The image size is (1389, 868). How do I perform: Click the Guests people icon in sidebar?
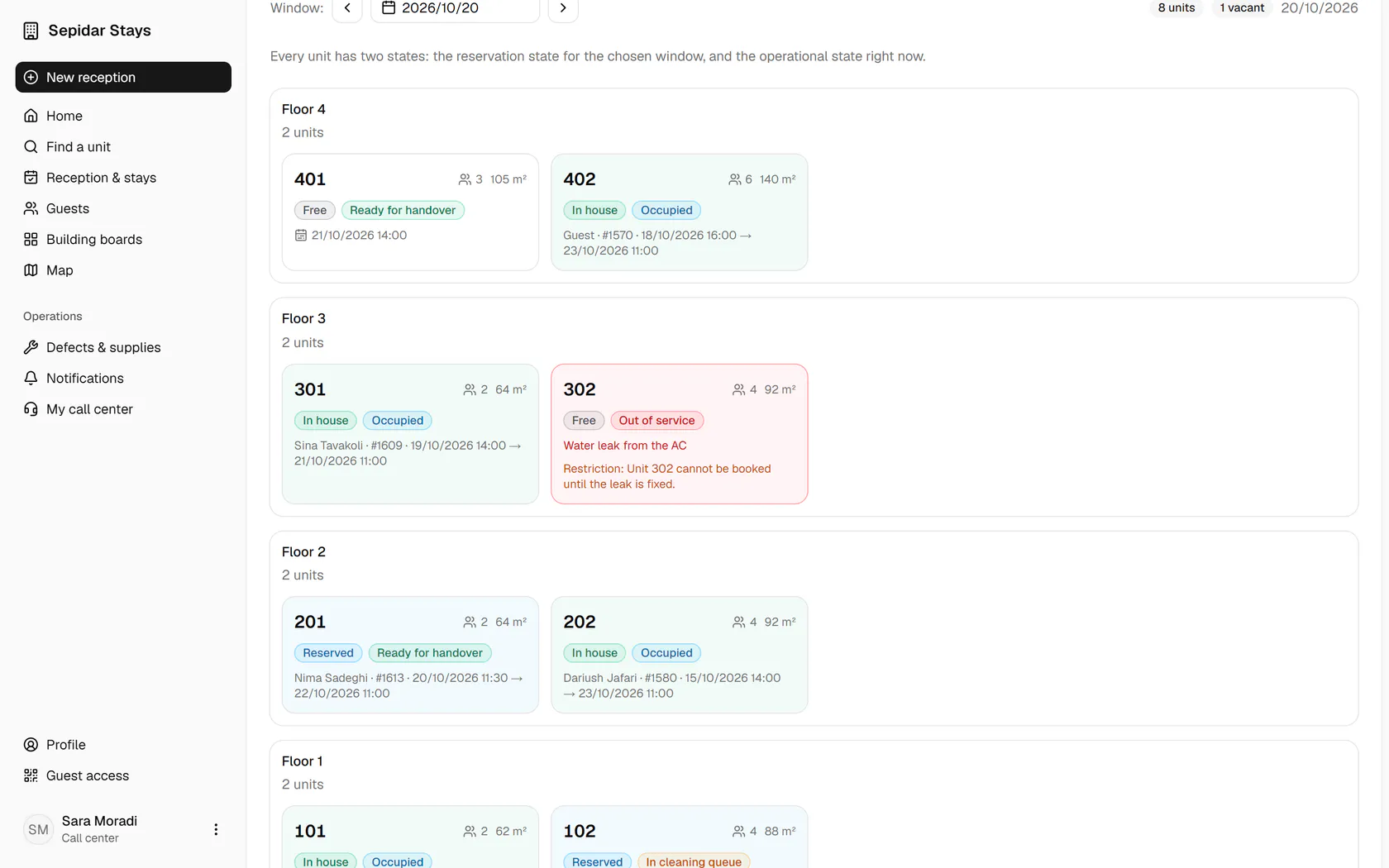coord(31,208)
